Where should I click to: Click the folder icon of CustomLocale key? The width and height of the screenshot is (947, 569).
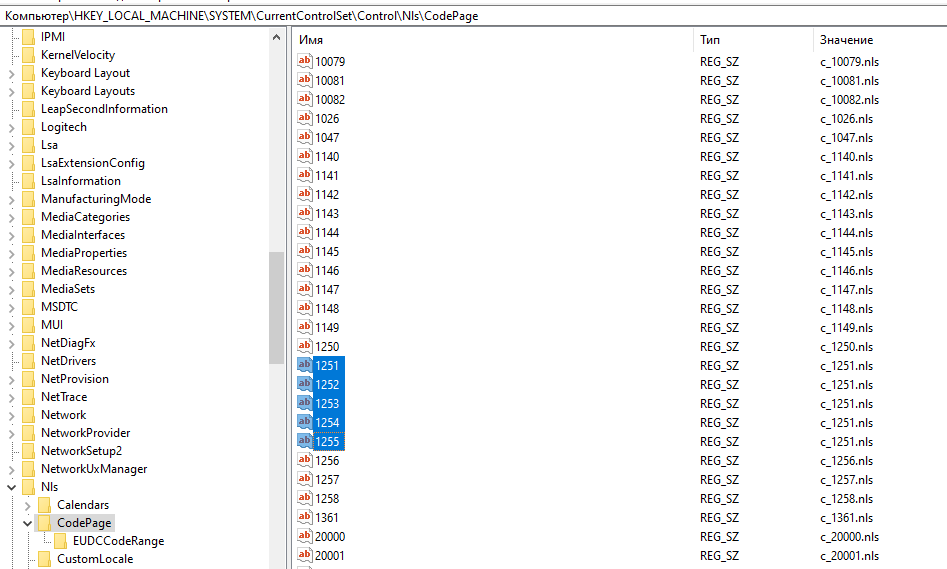click(45, 559)
